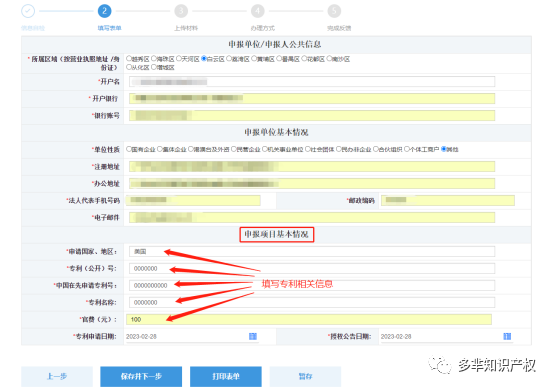Focus the 邮政编码 input field
Viewport: 553px width, 390px height.
pyautogui.click(x=448, y=200)
